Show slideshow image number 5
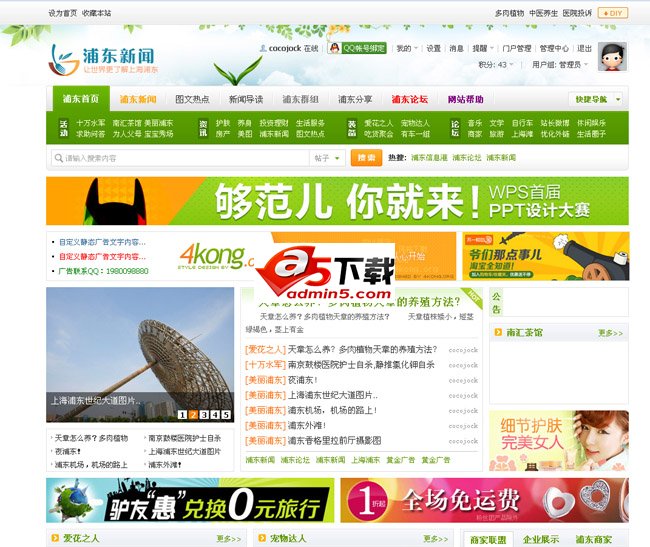 [x=226, y=414]
